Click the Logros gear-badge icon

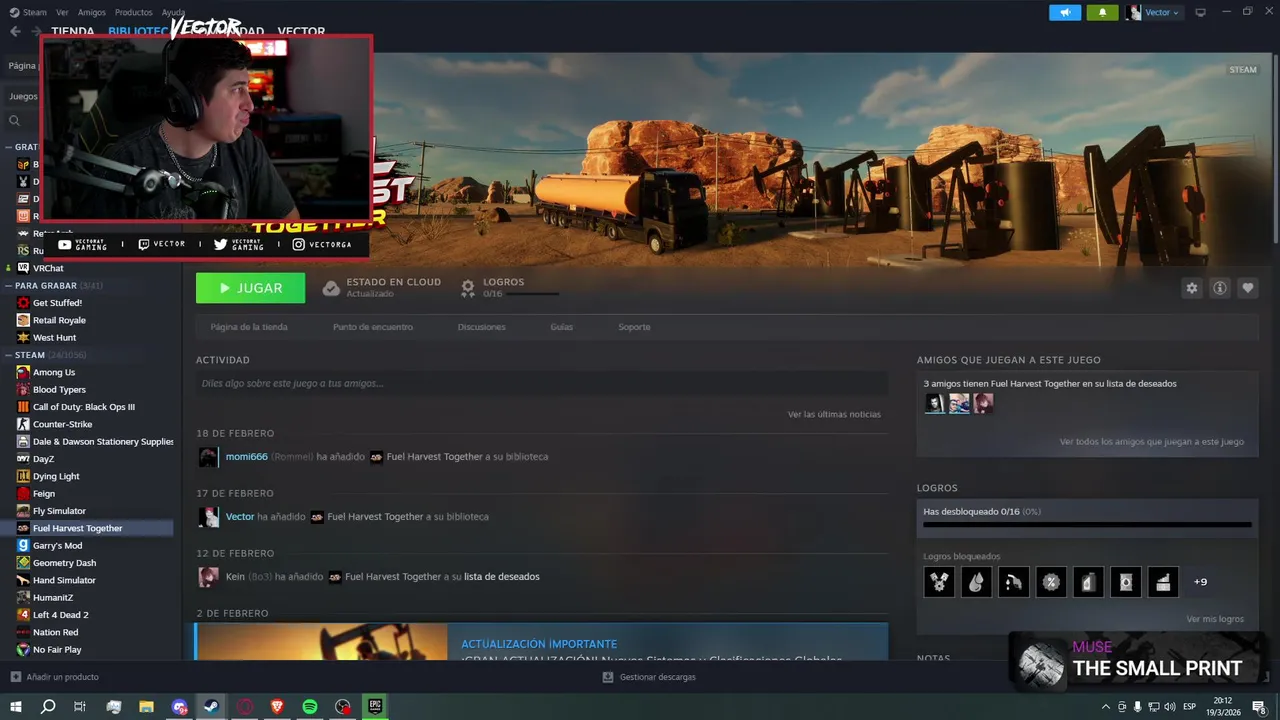[467, 288]
